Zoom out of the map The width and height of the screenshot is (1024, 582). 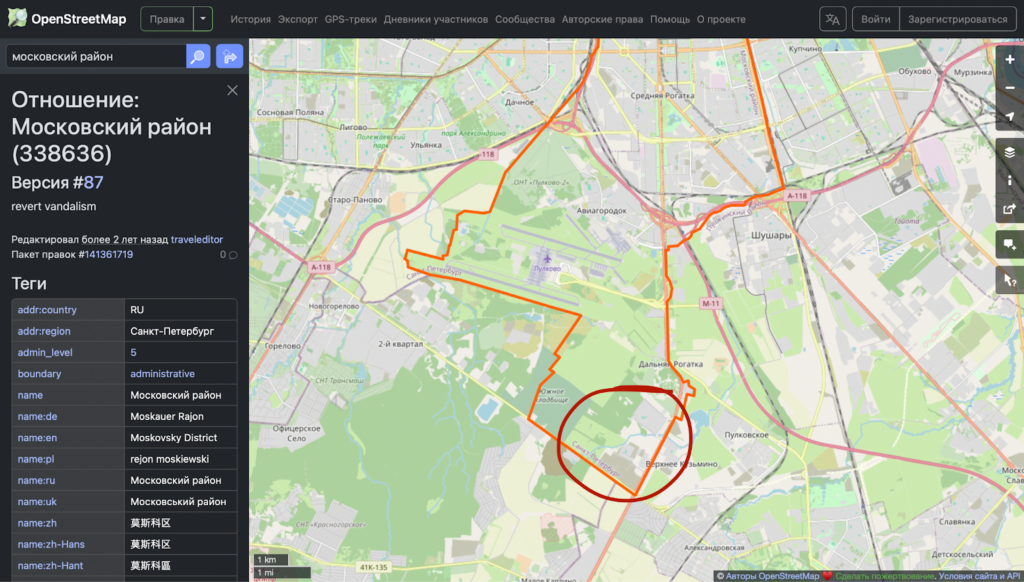(x=1010, y=88)
